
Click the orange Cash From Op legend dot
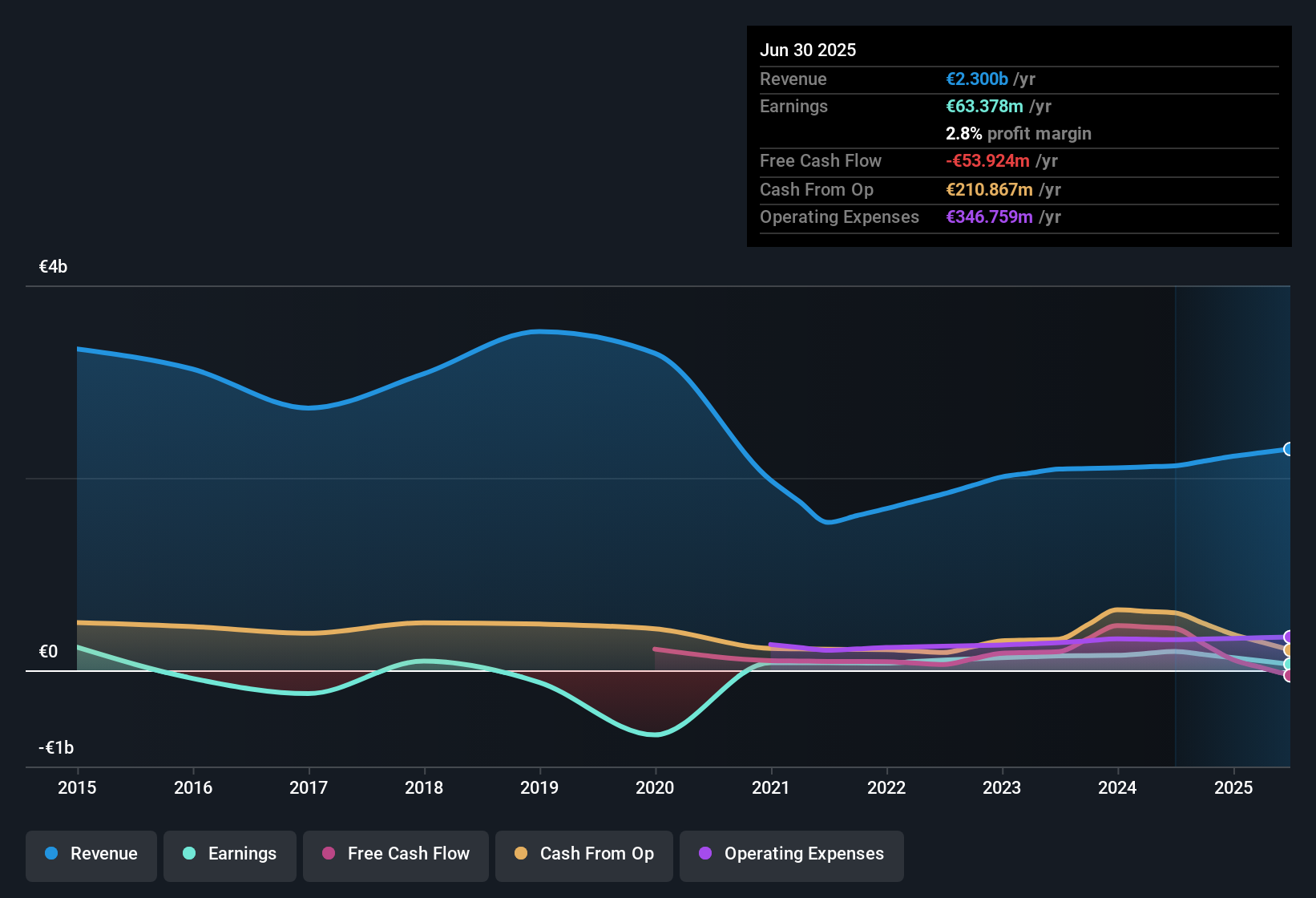tap(521, 854)
